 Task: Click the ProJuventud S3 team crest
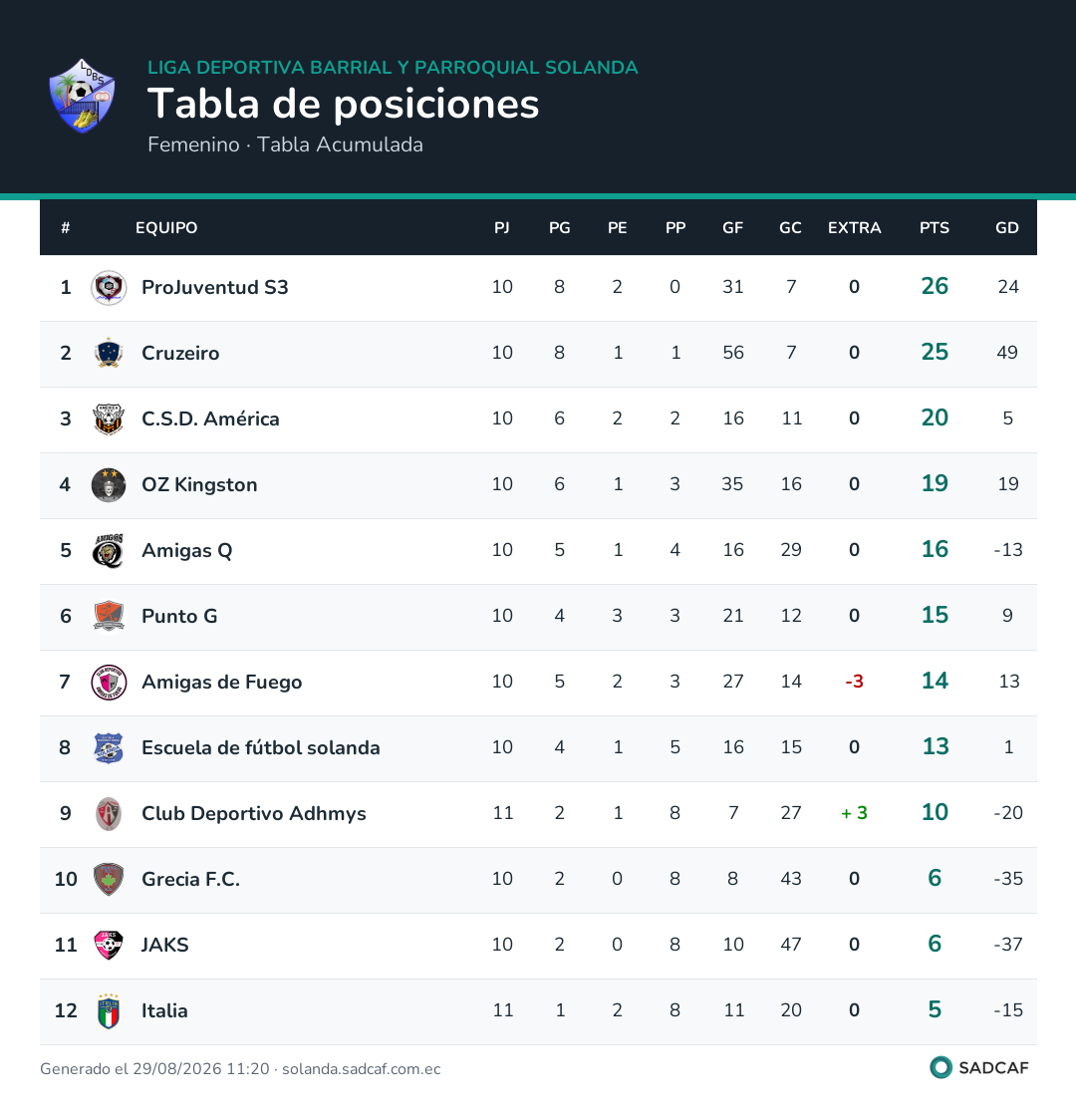pos(109,288)
